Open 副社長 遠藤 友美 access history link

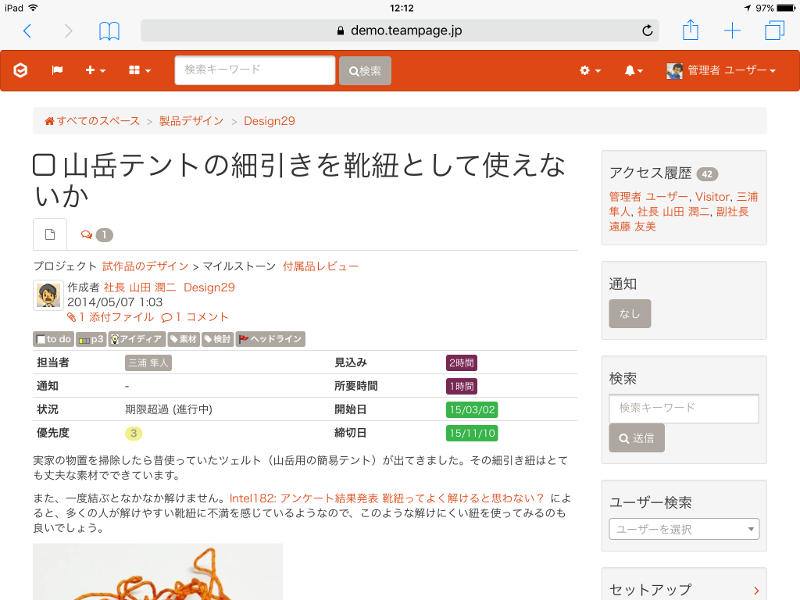(679, 219)
